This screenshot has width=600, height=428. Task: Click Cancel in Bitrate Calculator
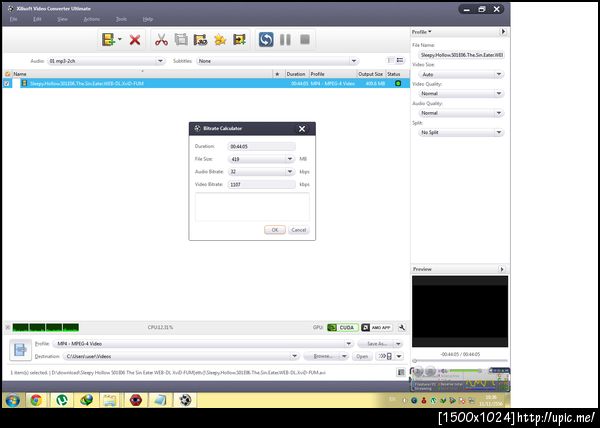coord(298,230)
